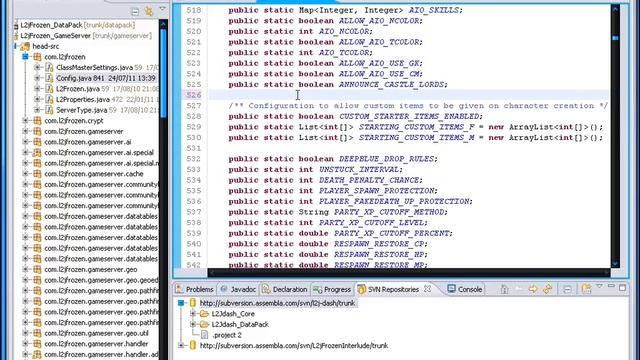Select the L2jFrozen_DataPack project

tap(78, 25)
